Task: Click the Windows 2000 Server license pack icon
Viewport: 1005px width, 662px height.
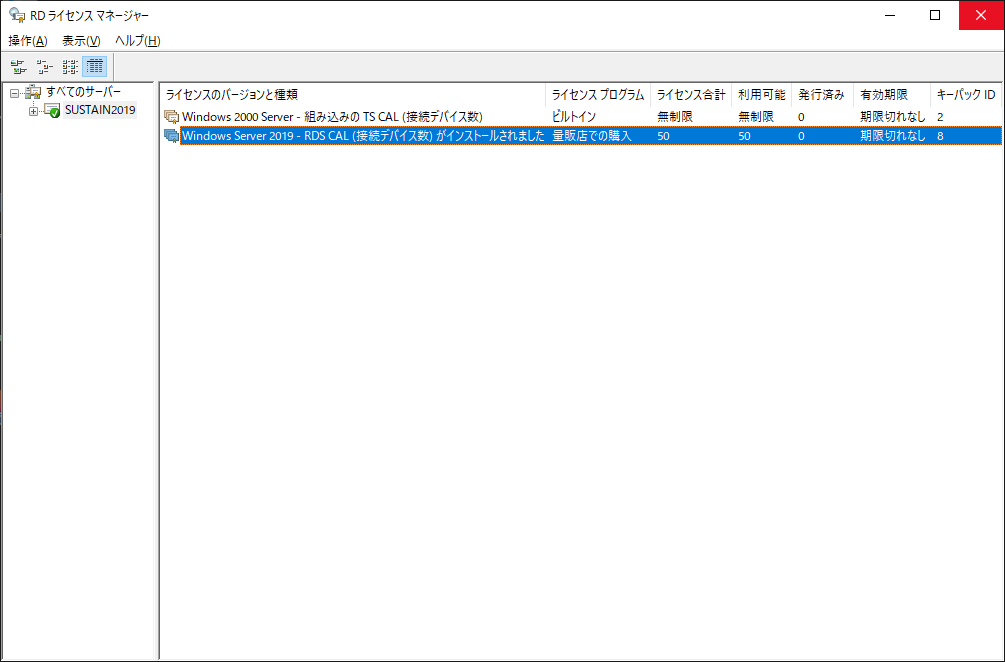Action: click(x=171, y=117)
